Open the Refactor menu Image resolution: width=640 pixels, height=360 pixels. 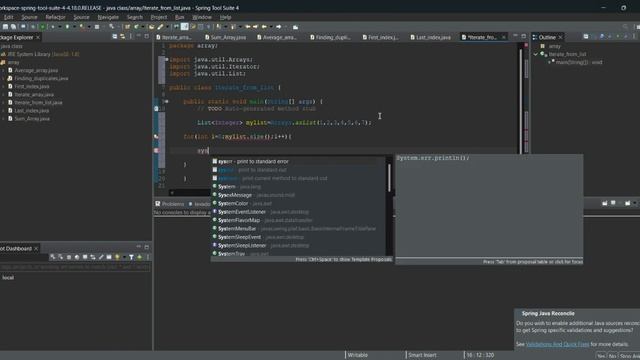(55, 17)
